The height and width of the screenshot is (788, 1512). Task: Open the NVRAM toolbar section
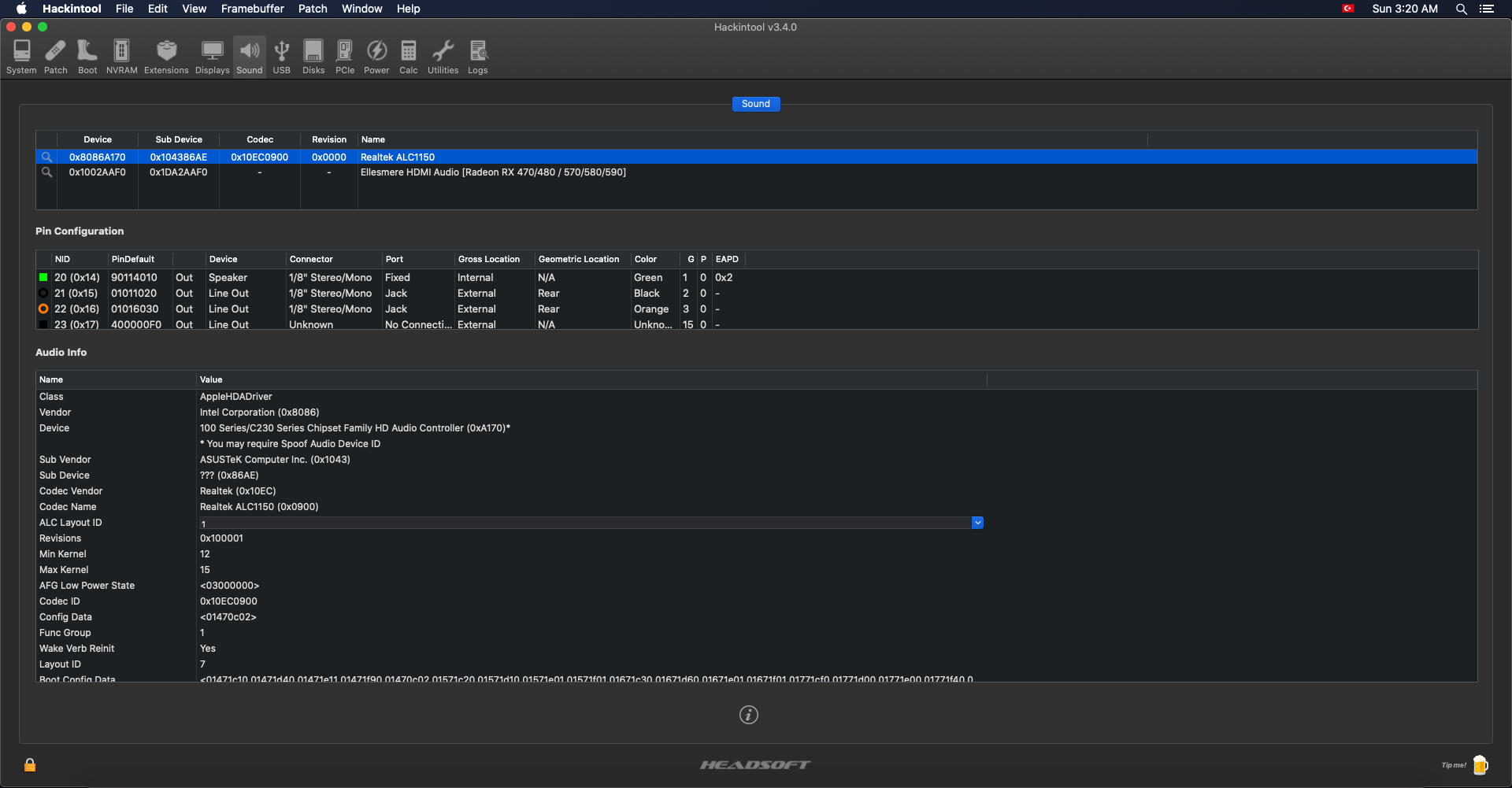click(x=121, y=56)
